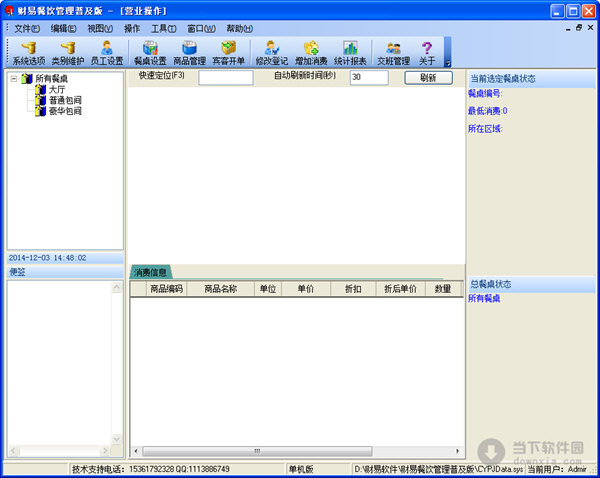Open the 文件 menu
The image size is (600, 478).
click(26, 28)
